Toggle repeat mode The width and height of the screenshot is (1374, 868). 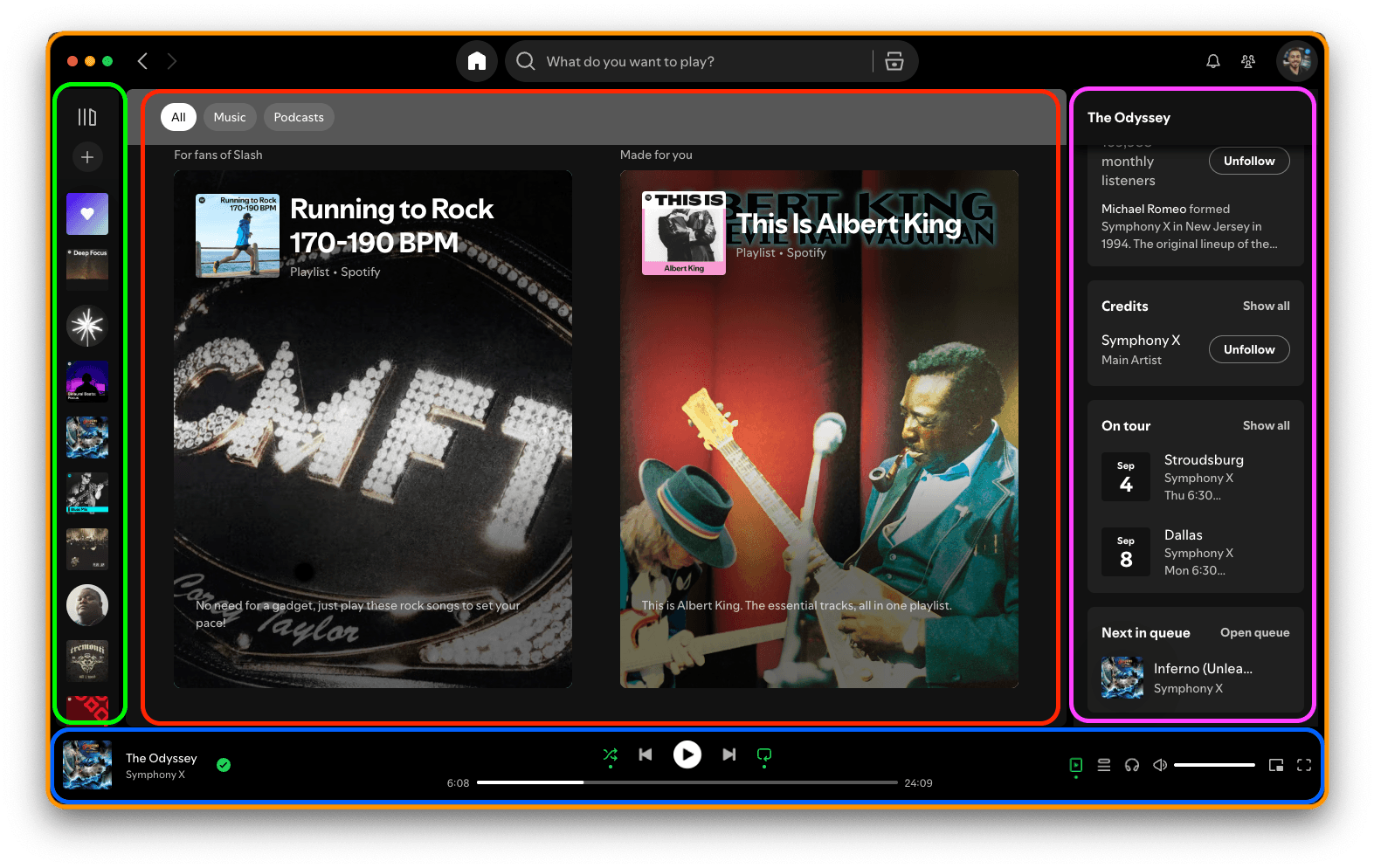[x=764, y=754]
